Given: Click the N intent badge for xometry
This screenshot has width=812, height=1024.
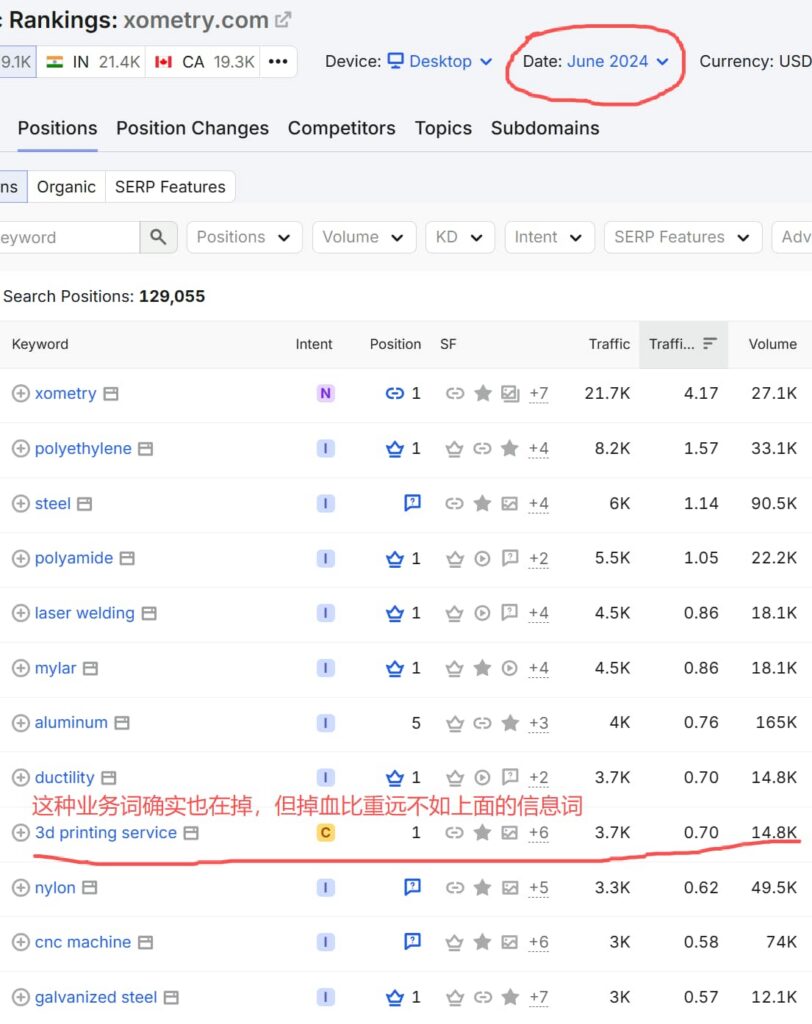Looking at the screenshot, I should tap(325, 393).
